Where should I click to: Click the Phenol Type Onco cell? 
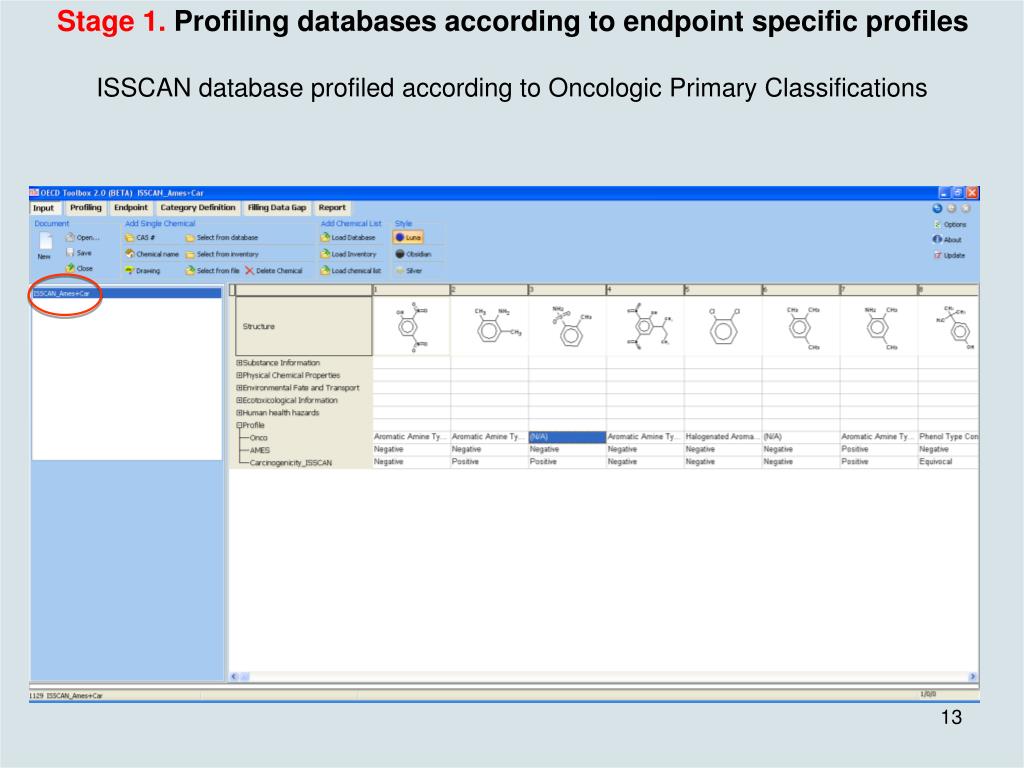click(948, 437)
